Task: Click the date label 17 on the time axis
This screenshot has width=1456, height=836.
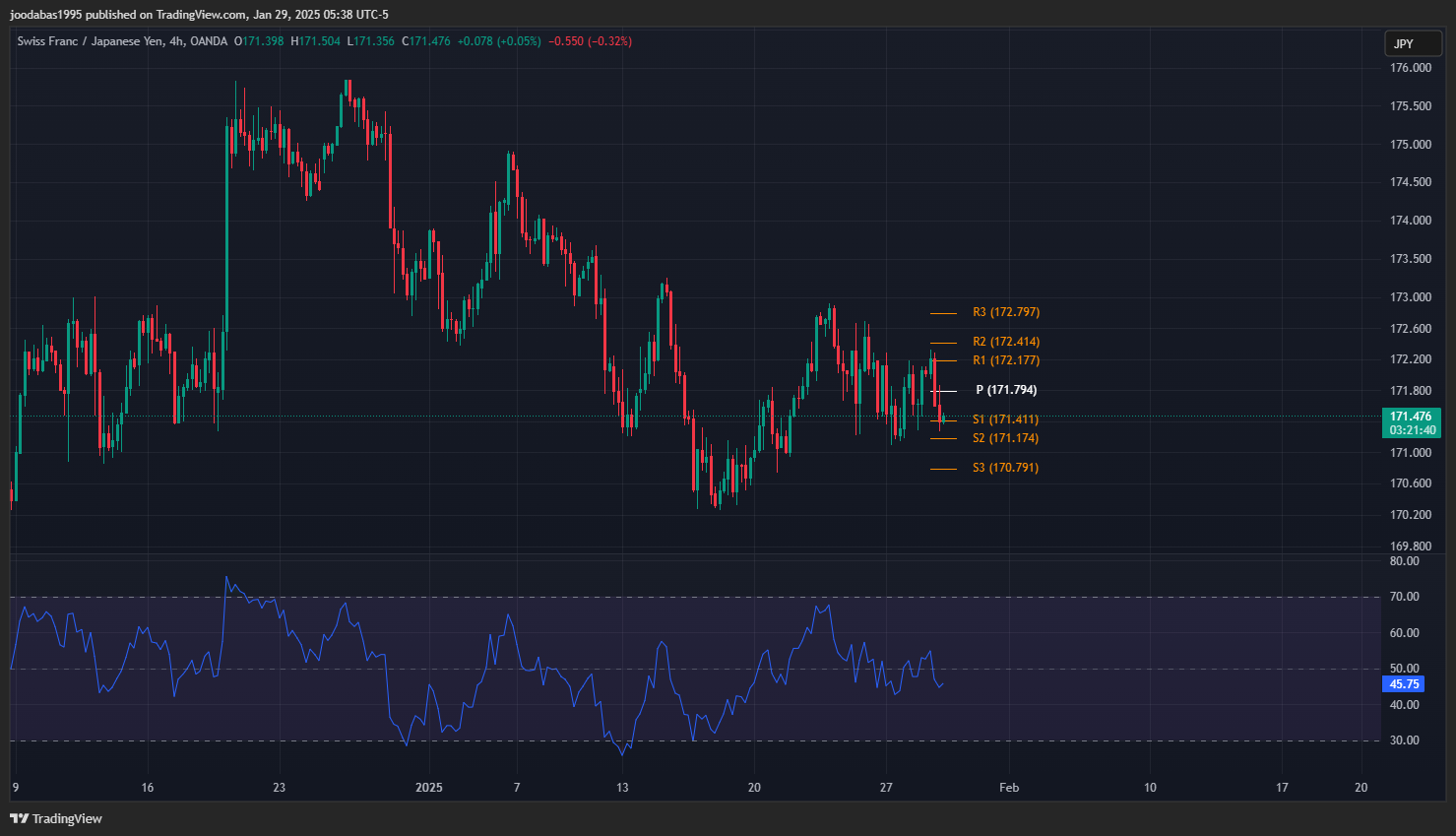Action: point(1282,788)
